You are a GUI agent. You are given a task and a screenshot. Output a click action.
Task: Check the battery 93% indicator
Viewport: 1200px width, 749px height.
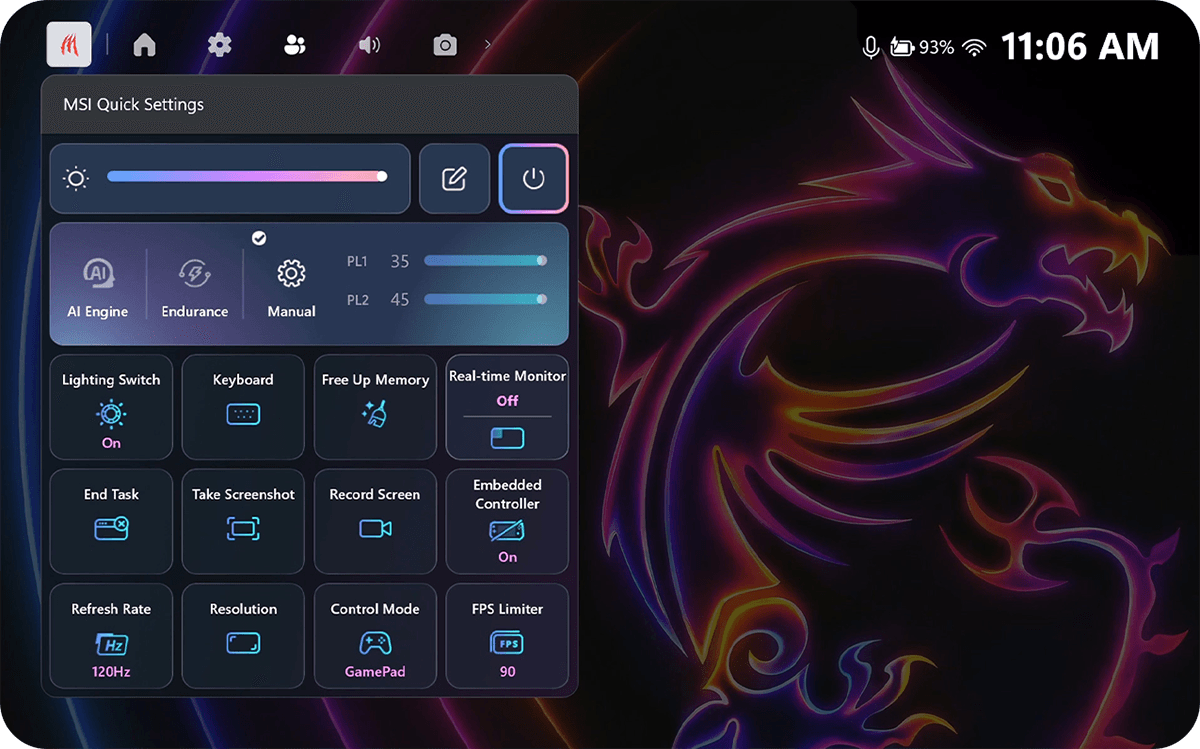click(922, 47)
